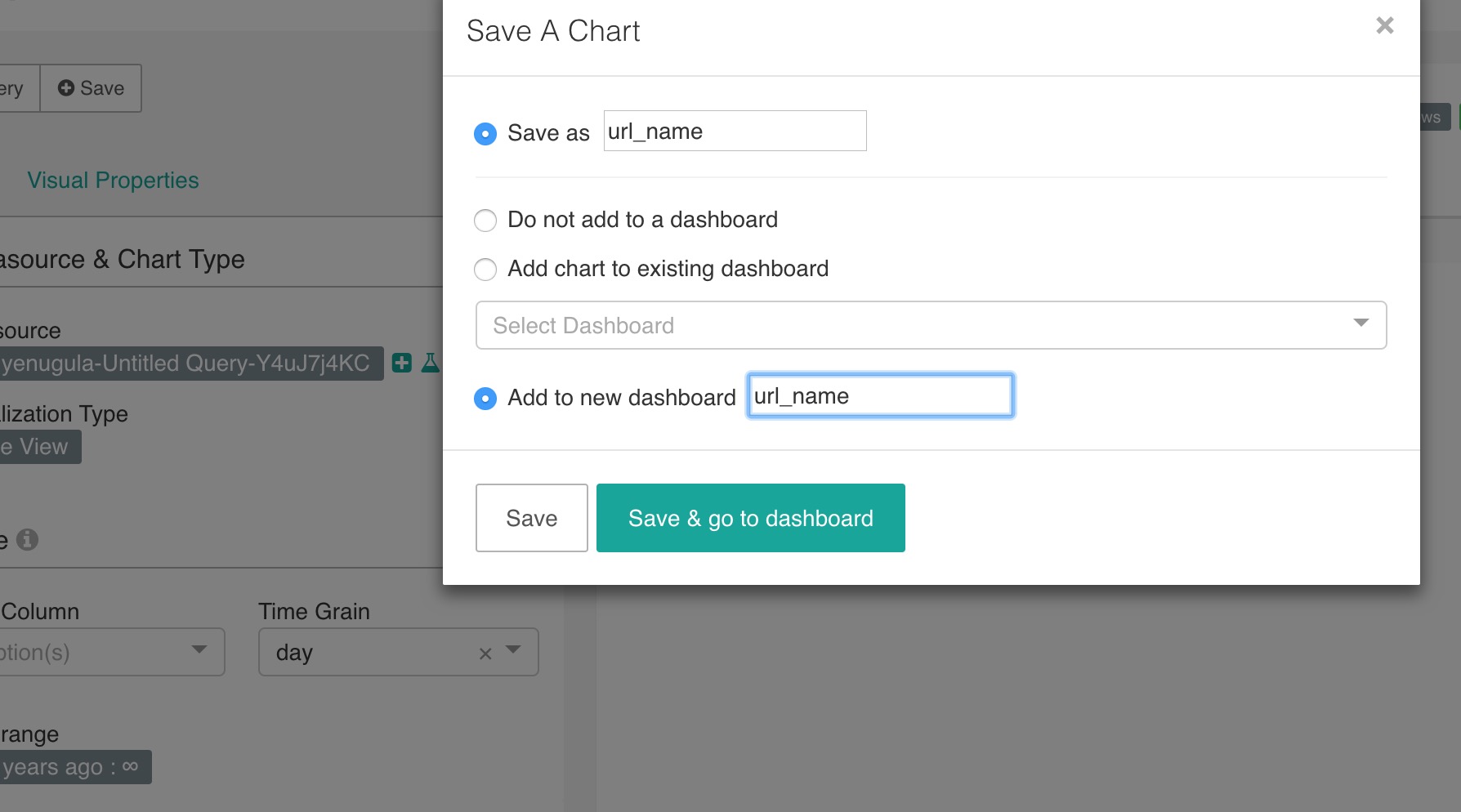
Task: Click the flask icon next to datasource
Action: click(430, 363)
